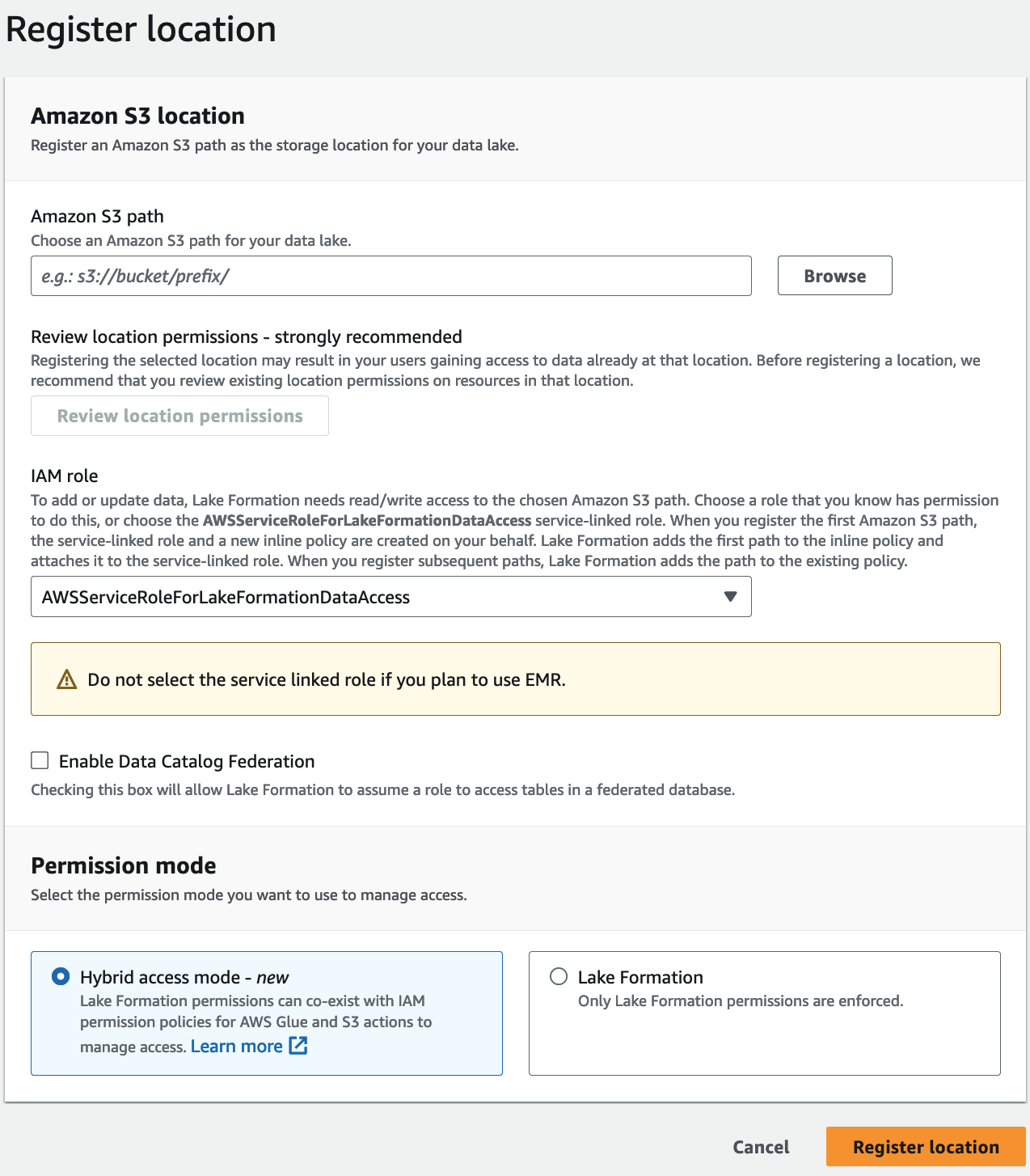Image resolution: width=1030 pixels, height=1176 pixels.
Task: Click the Browse button for S3 paths
Action: [834, 275]
